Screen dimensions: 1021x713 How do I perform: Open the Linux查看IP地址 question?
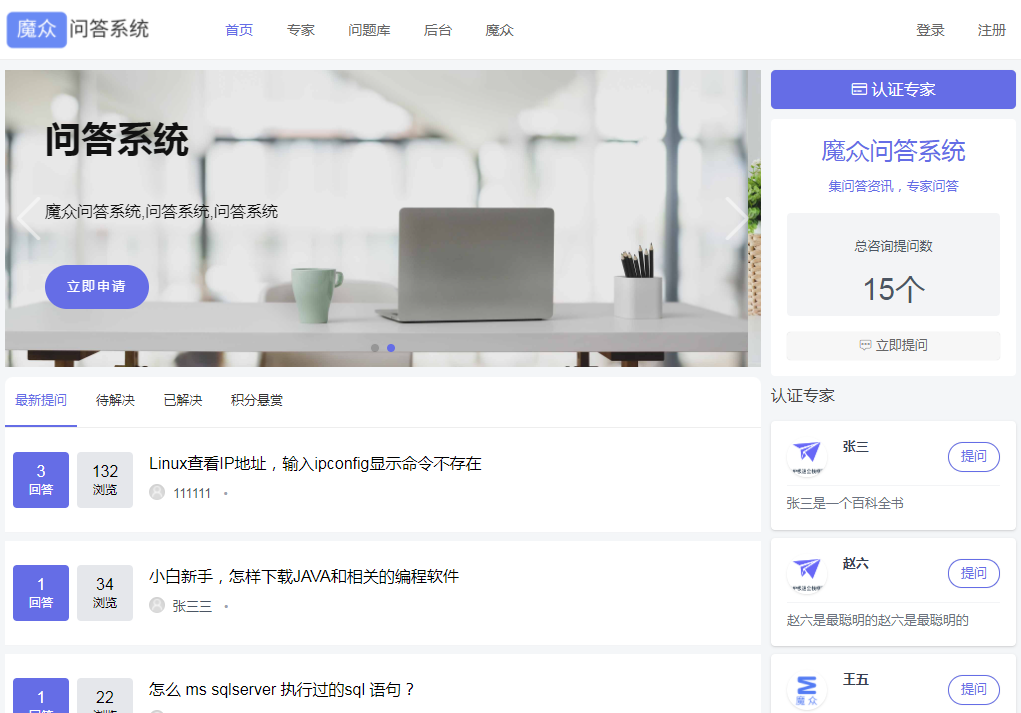coord(315,464)
